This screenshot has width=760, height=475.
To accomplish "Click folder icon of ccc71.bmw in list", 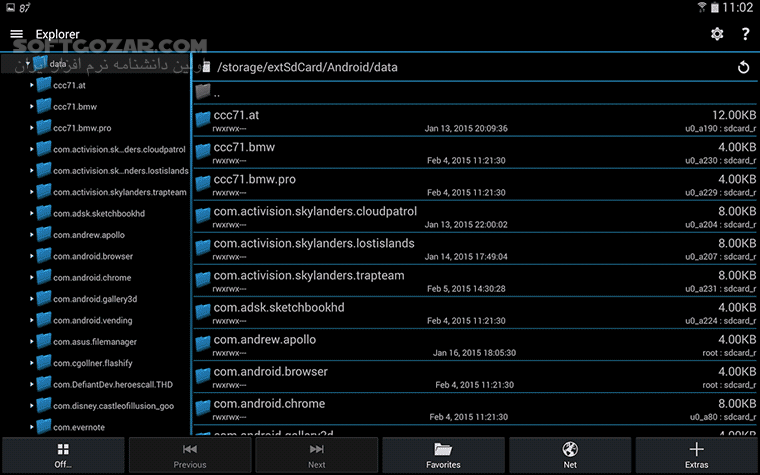I will (203, 151).
